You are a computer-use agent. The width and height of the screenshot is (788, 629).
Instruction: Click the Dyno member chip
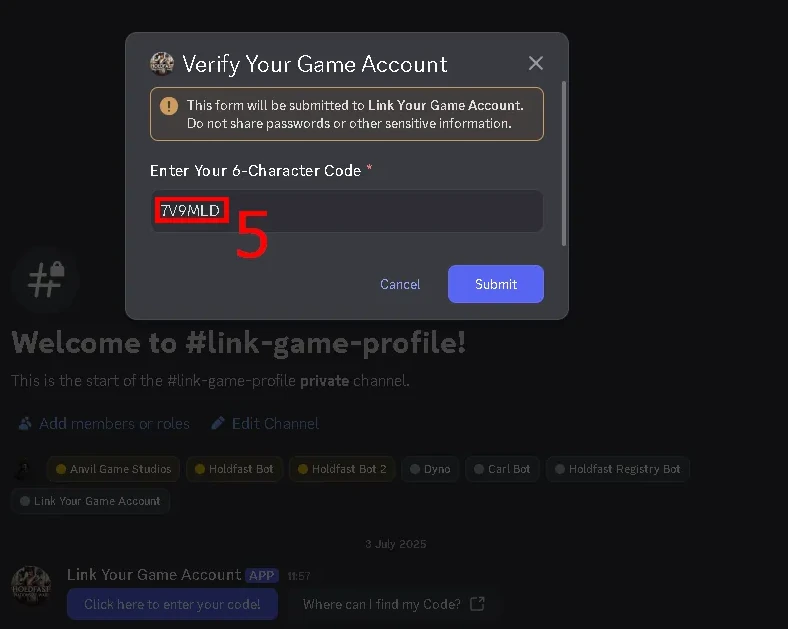[x=430, y=469]
